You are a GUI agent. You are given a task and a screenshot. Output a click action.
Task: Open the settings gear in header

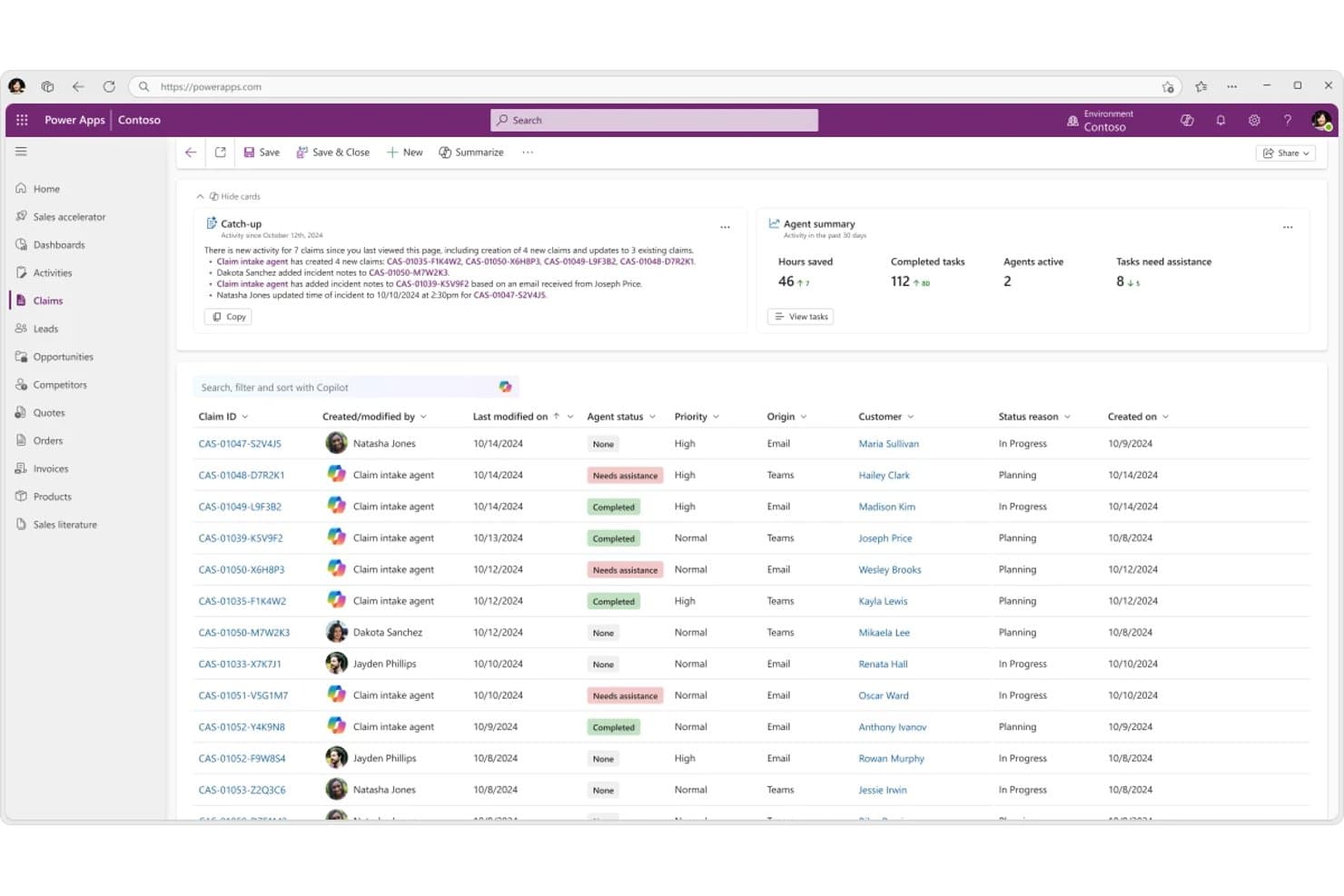coord(1254,120)
